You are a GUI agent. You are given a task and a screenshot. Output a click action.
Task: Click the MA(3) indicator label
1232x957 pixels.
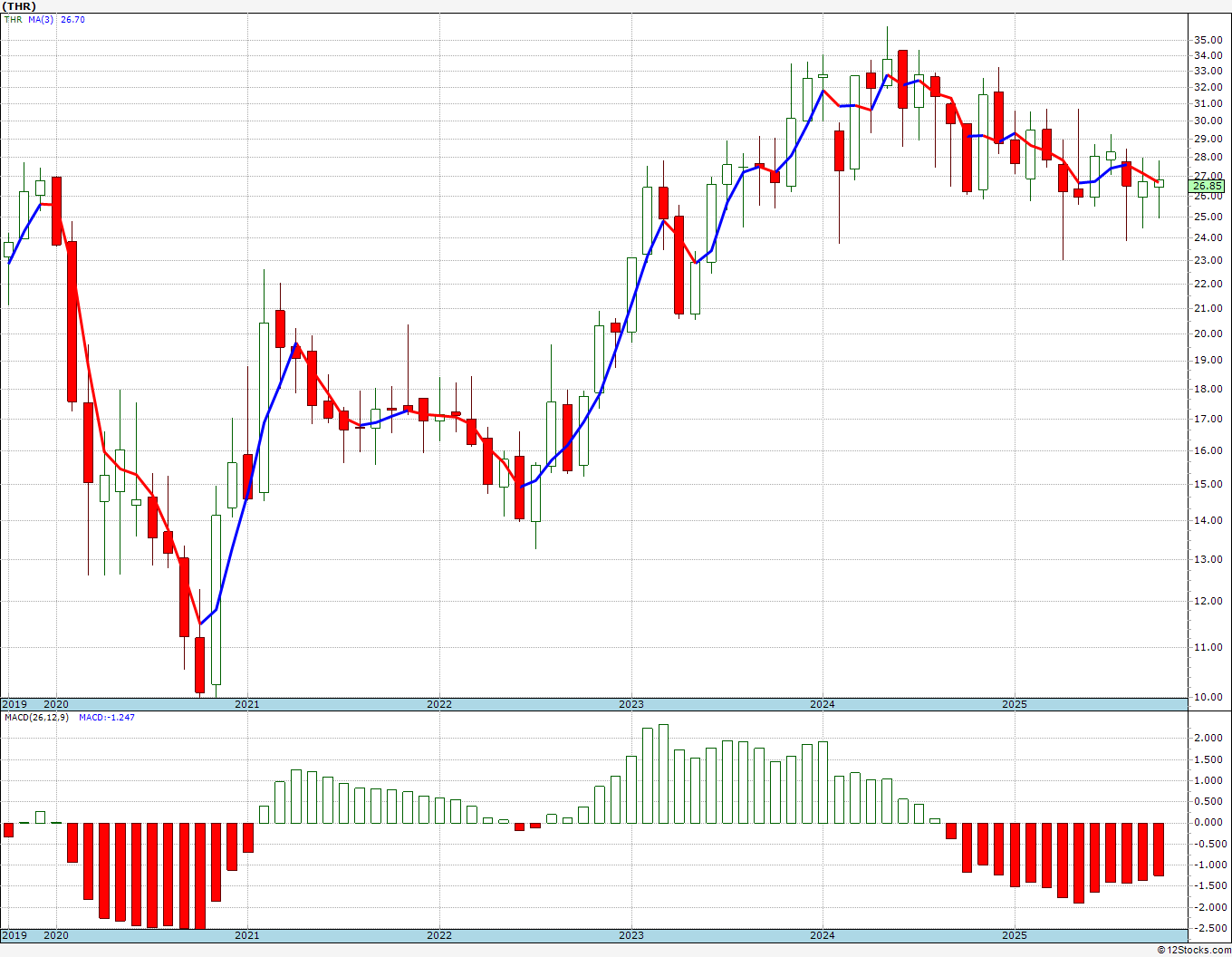pyautogui.click(x=41, y=19)
